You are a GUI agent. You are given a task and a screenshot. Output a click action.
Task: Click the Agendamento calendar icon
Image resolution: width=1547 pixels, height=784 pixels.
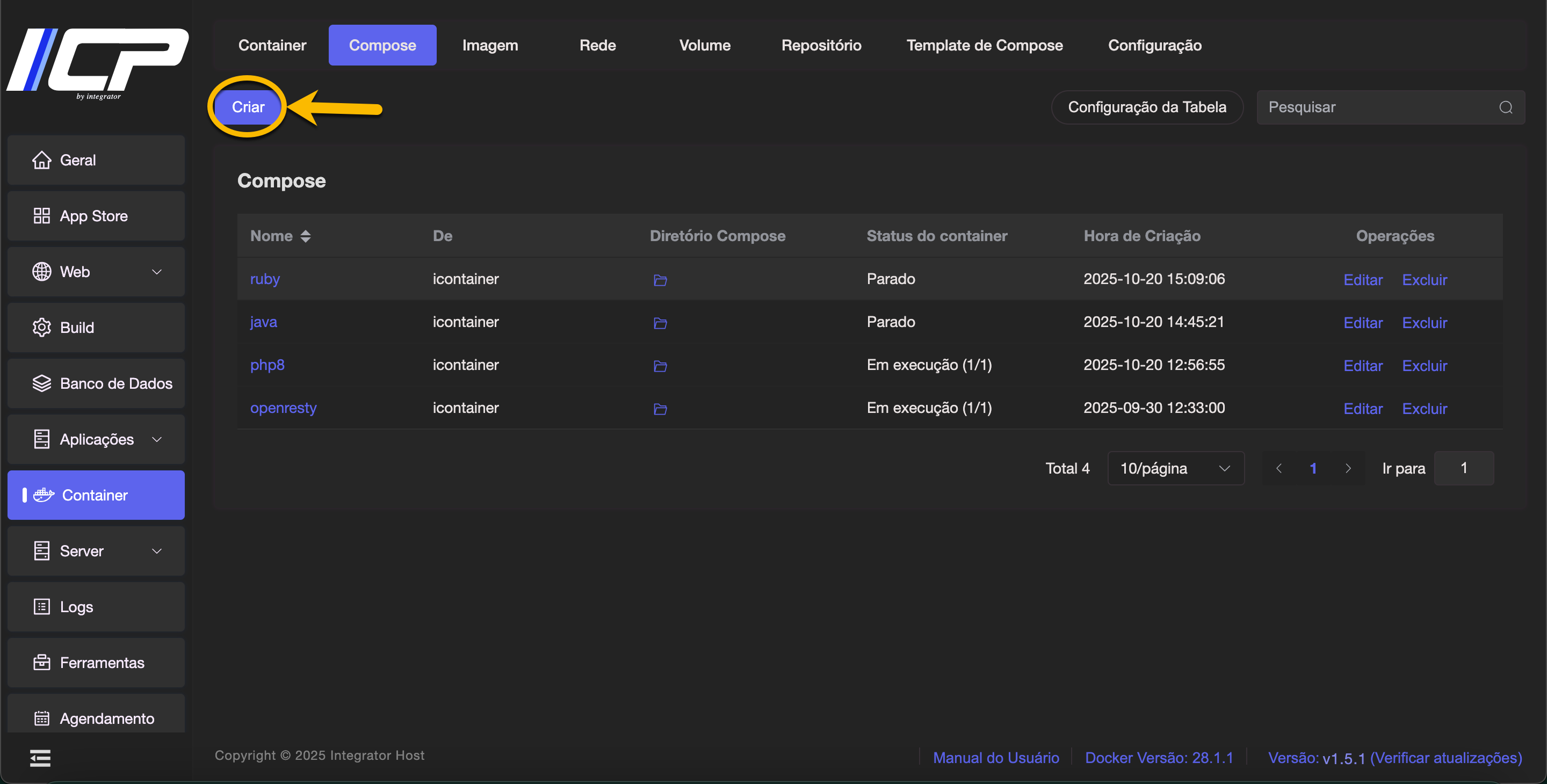point(41,718)
